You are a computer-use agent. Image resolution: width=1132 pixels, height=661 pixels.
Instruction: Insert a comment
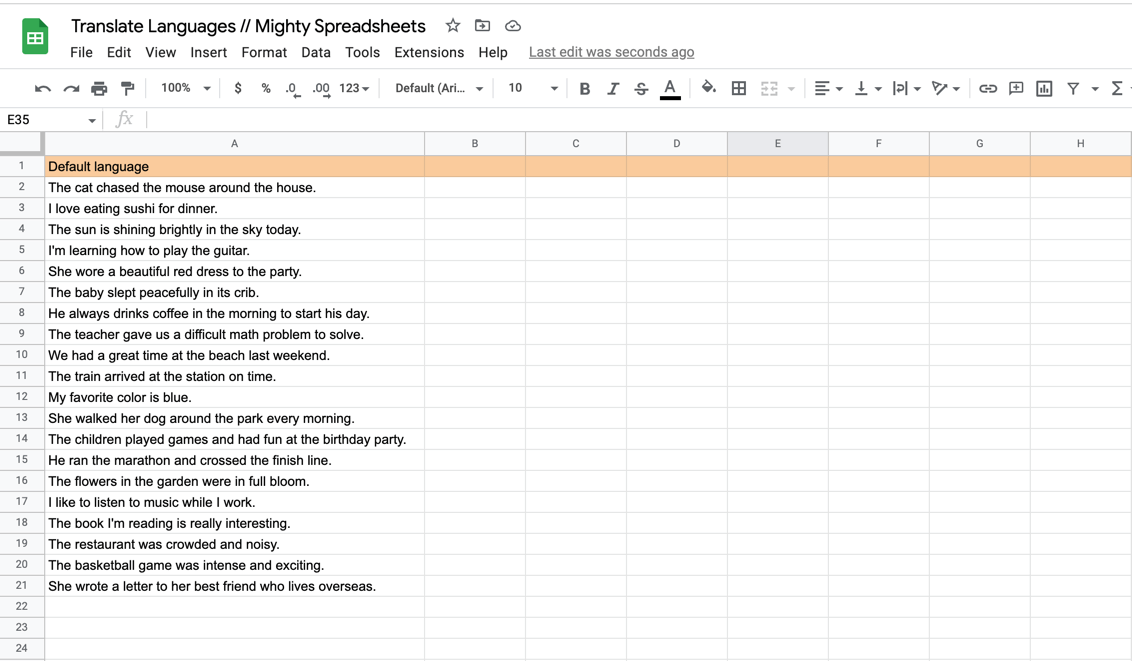(1016, 88)
